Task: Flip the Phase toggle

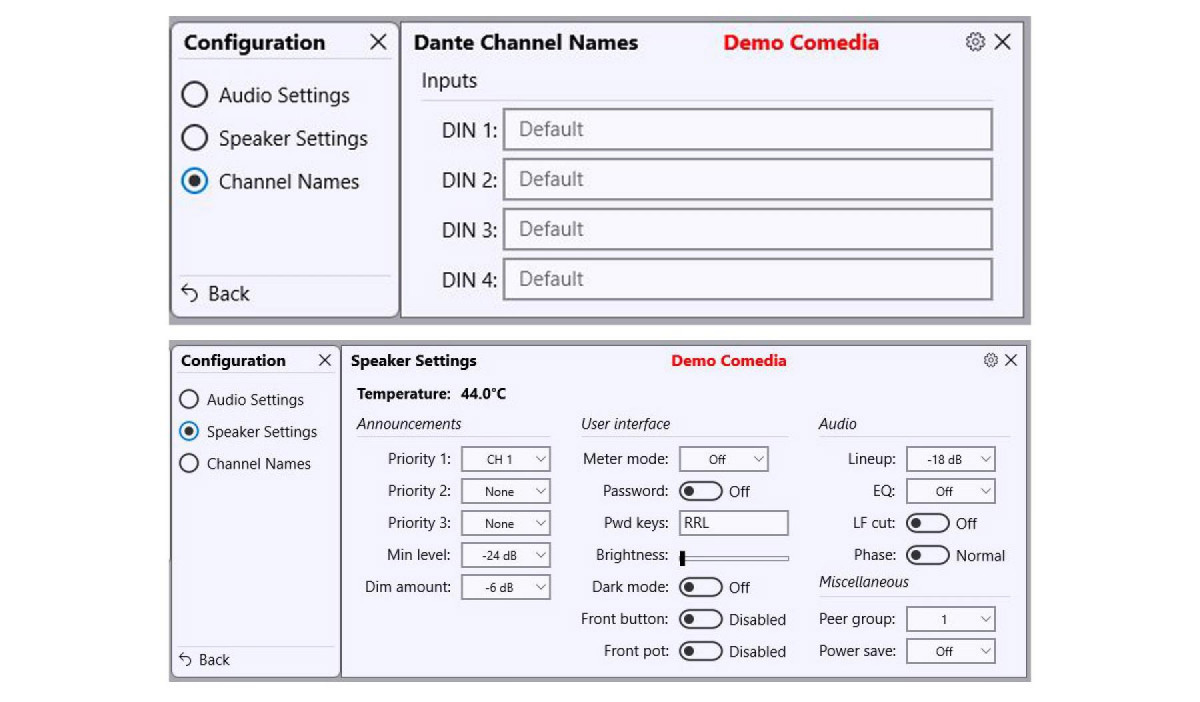Action: (927, 555)
